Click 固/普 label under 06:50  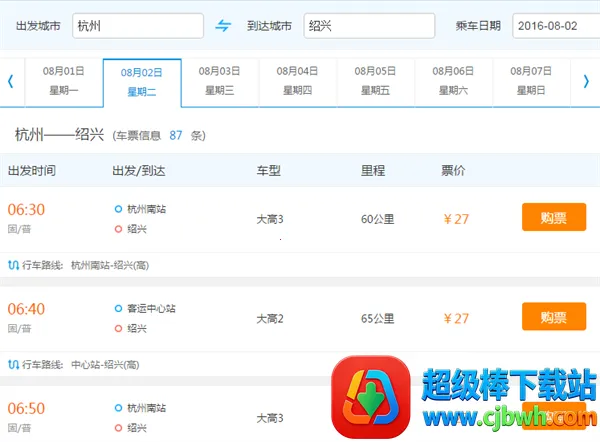tap(20, 428)
